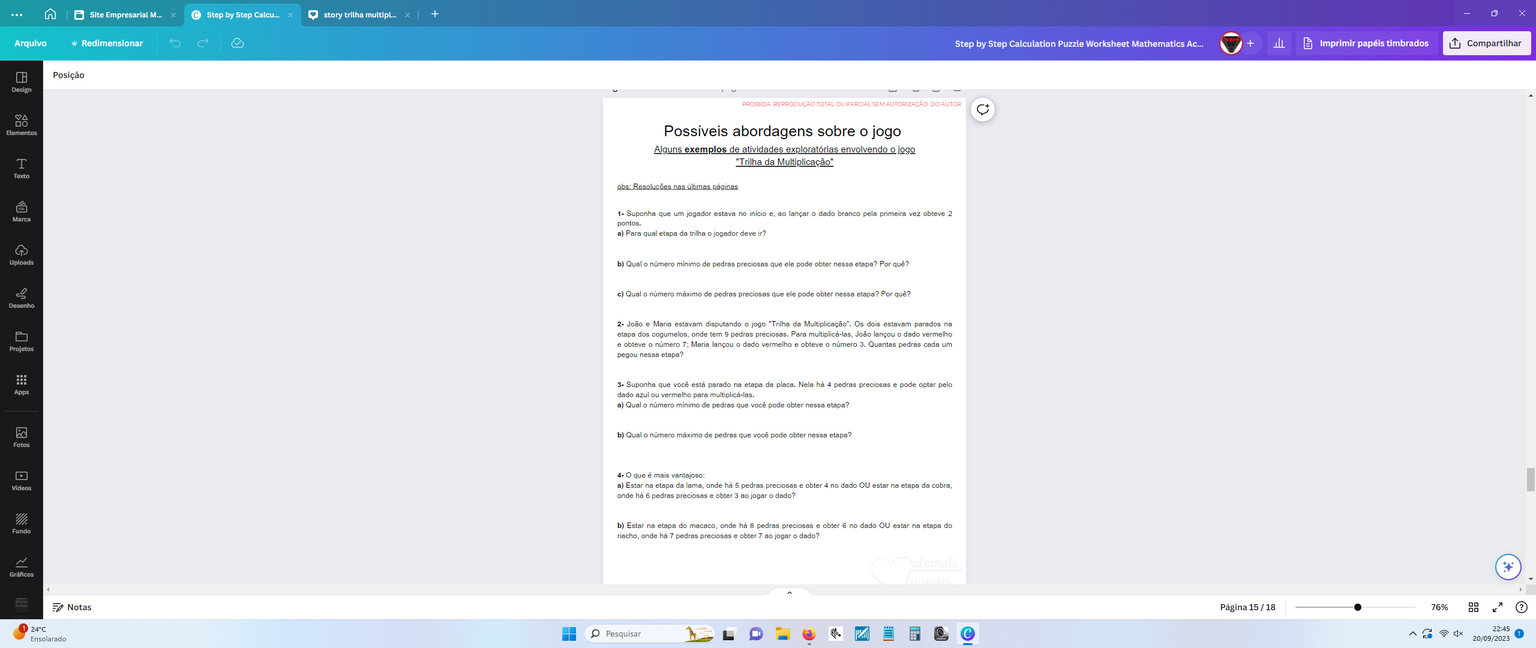Open the Uploads panel
Viewport: 1536px width, 648px height.
pos(21,255)
